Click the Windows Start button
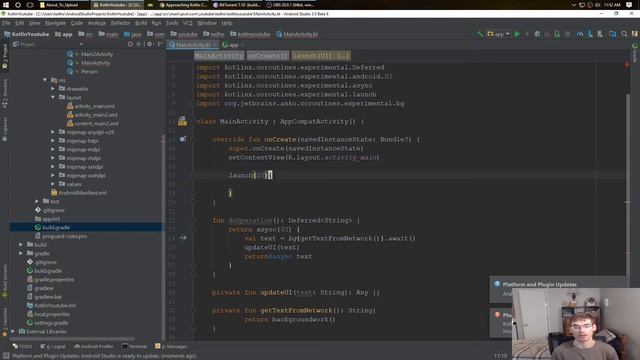640x360 pixels. 6,5
